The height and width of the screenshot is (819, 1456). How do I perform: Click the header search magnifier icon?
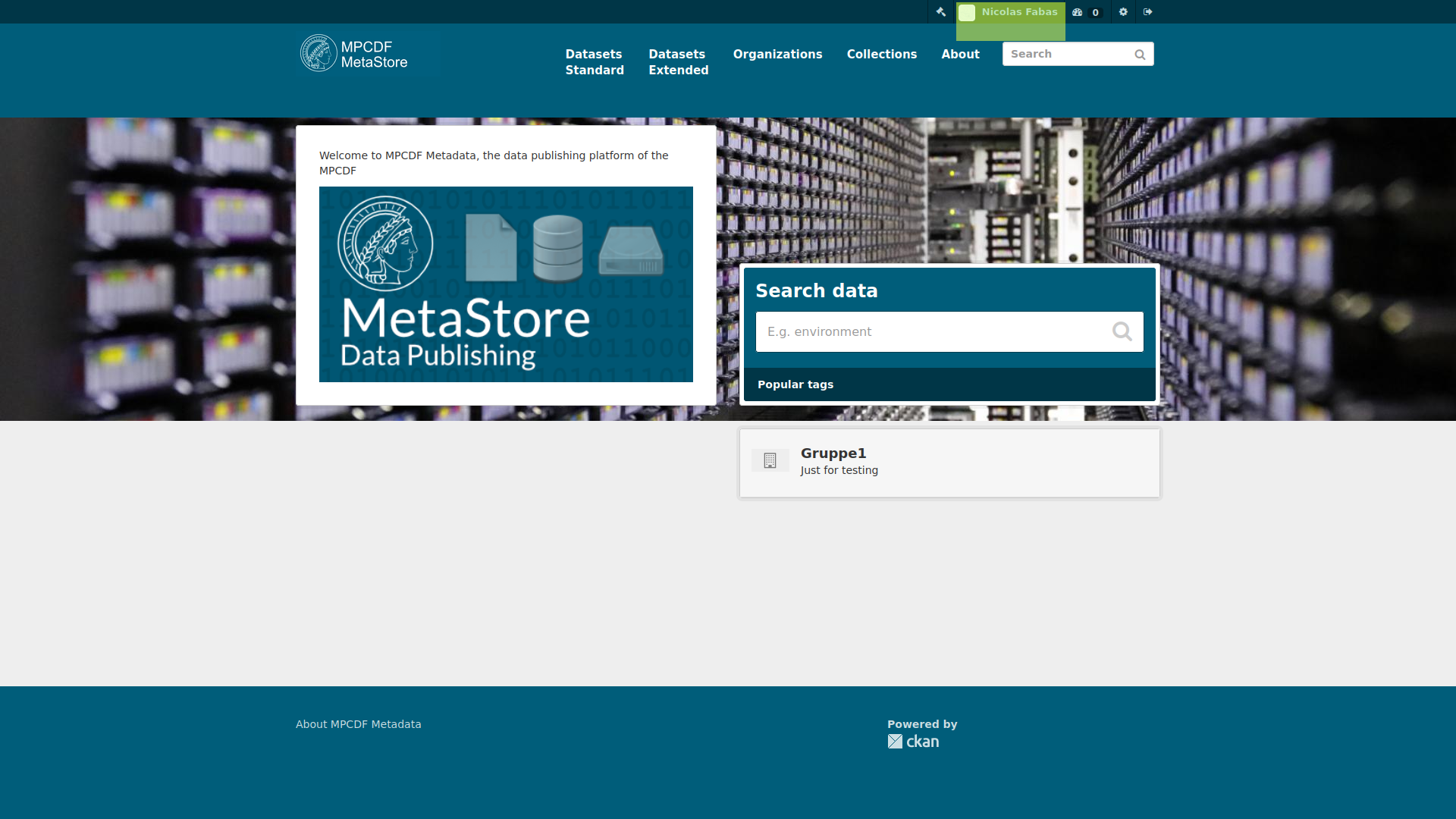click(x=1140, y=55)
